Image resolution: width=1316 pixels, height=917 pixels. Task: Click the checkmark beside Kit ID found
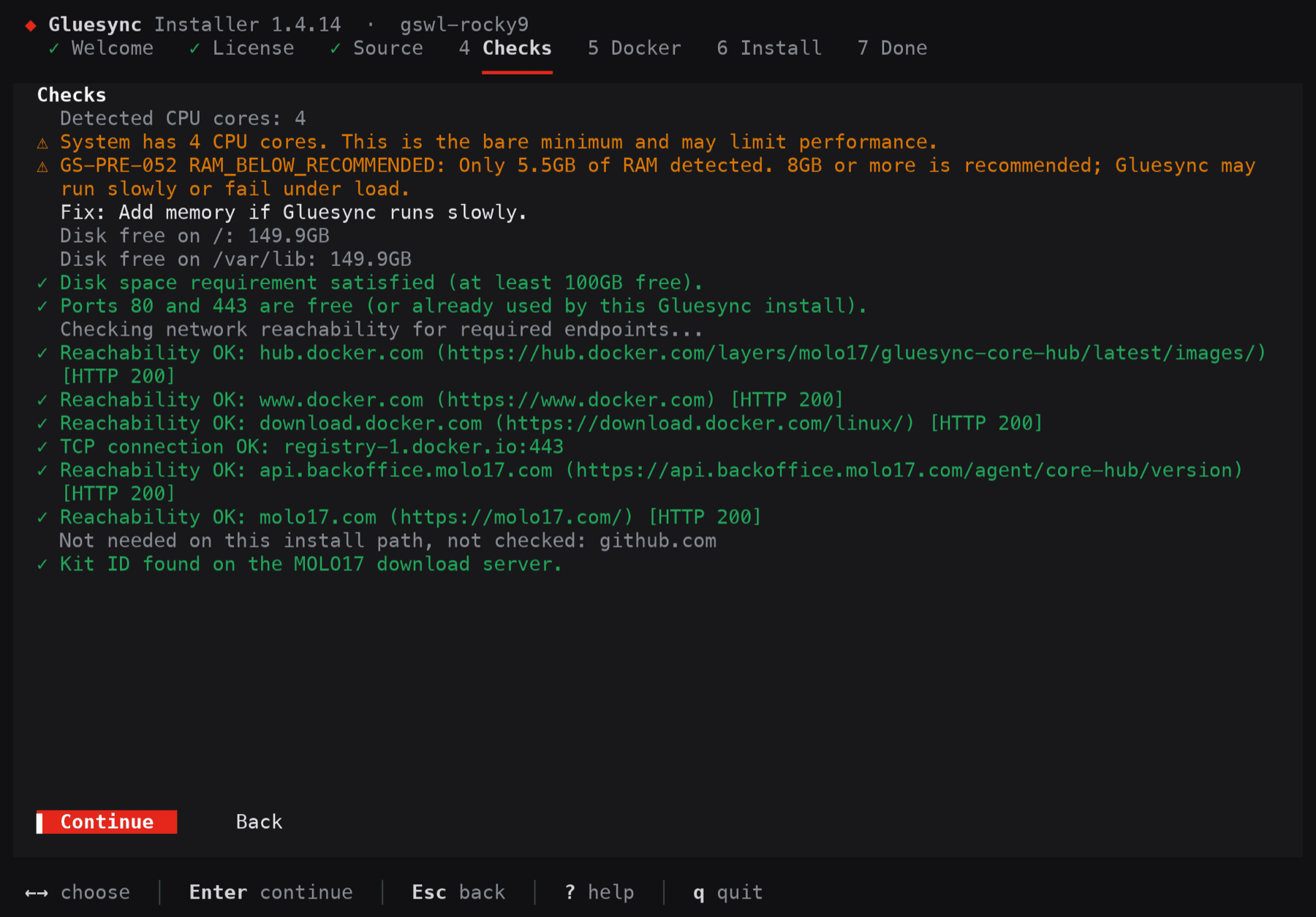42,565
